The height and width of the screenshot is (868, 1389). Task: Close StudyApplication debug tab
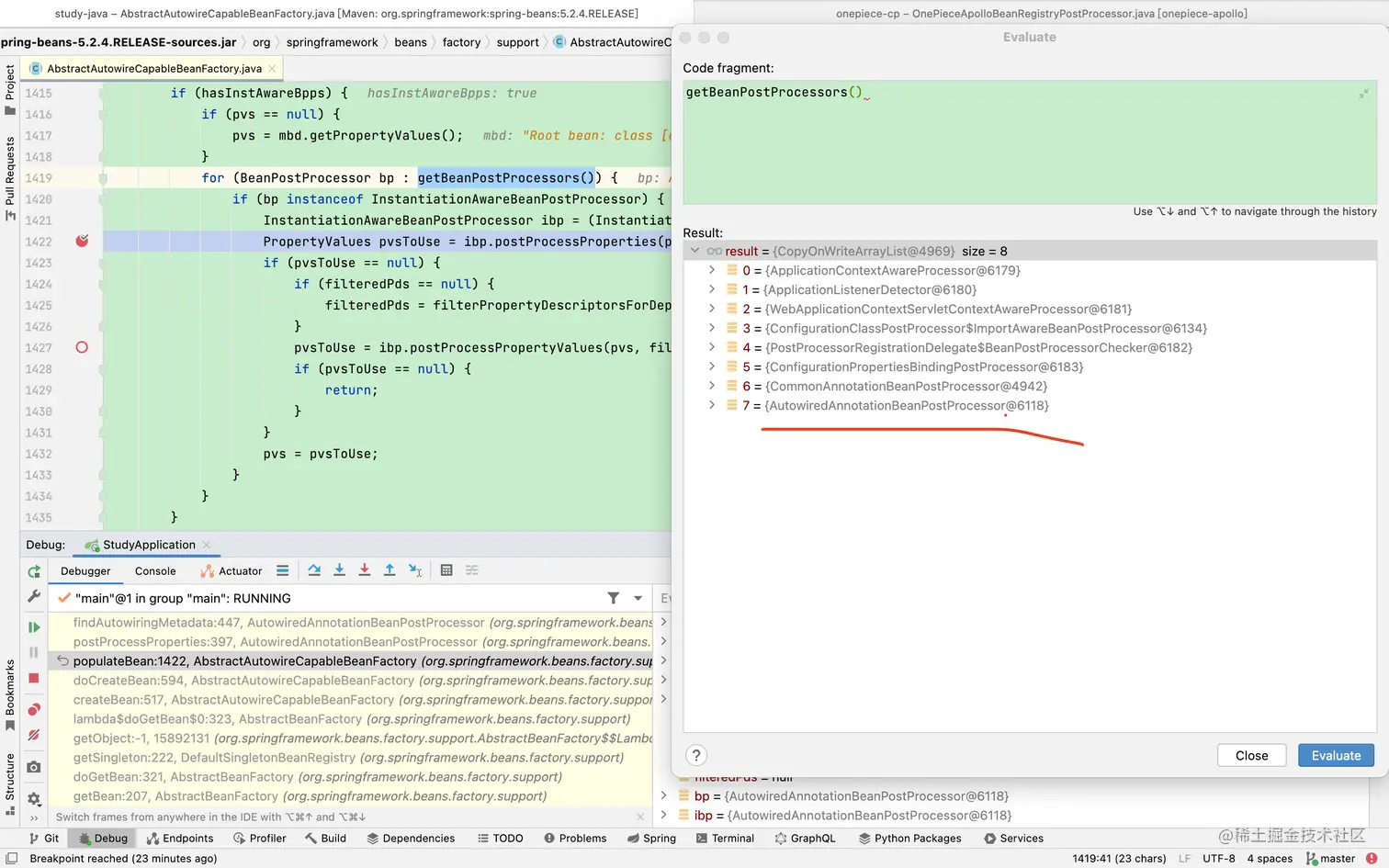pos(207,545)
